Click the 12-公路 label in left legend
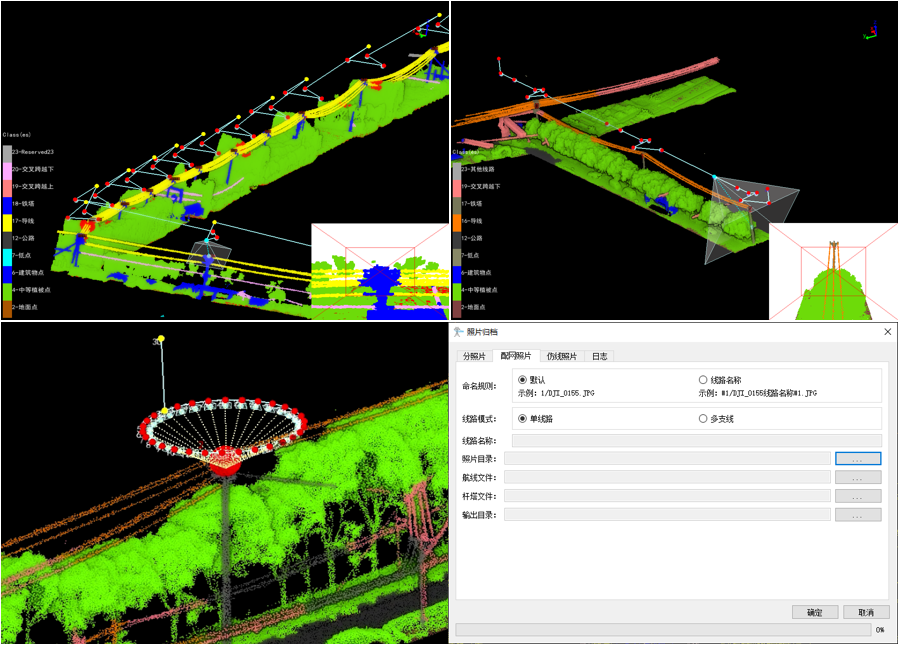Image resolution: width=900 pixels, height=645 pixels. pos(24,238)
